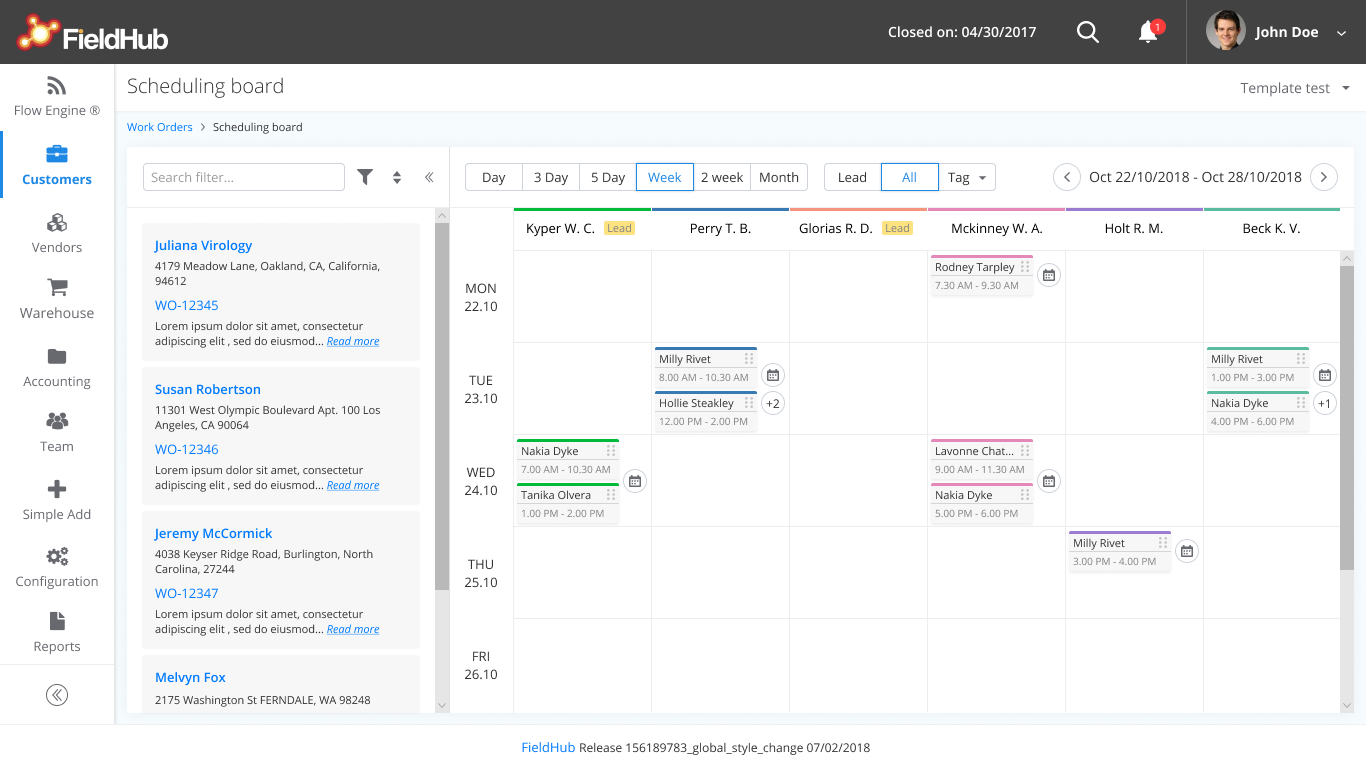
Task: Toggle the sort order of the filter list
Action: point(396,176)
